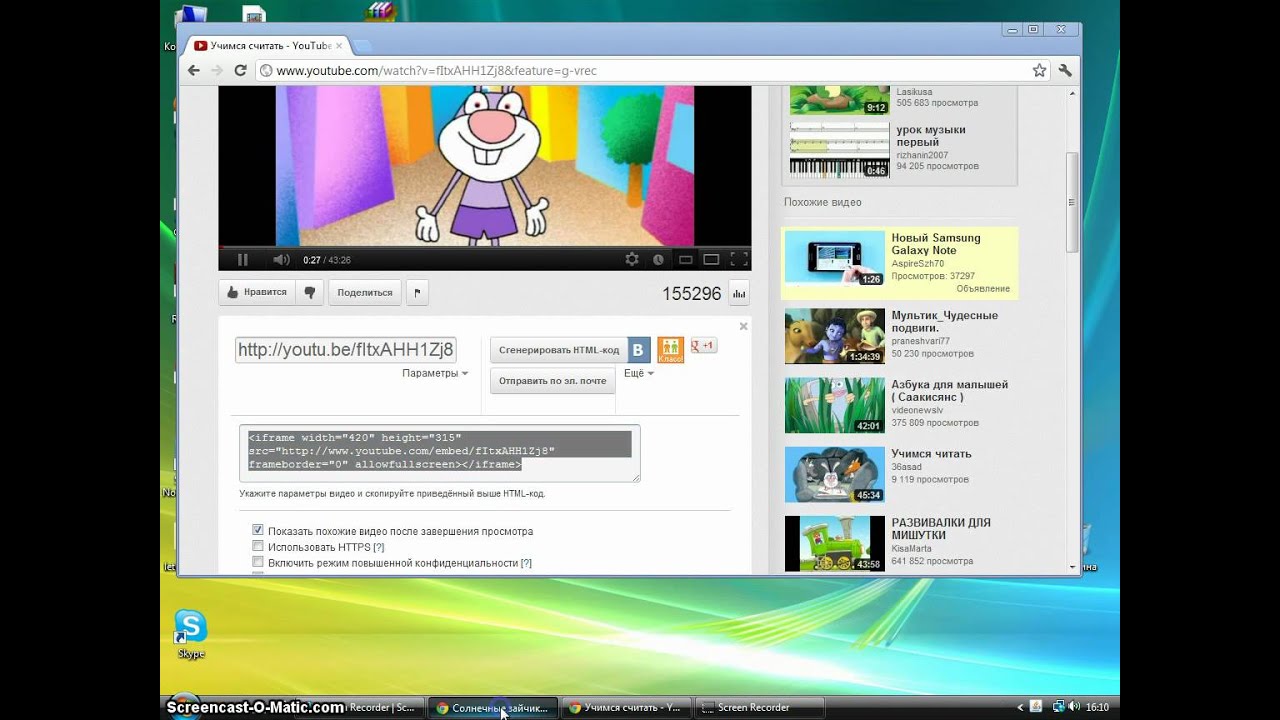The width and height of the screenshot is (1280, 720).
Task: Open Азбука для малышей video title
Action: pos(949,391)
